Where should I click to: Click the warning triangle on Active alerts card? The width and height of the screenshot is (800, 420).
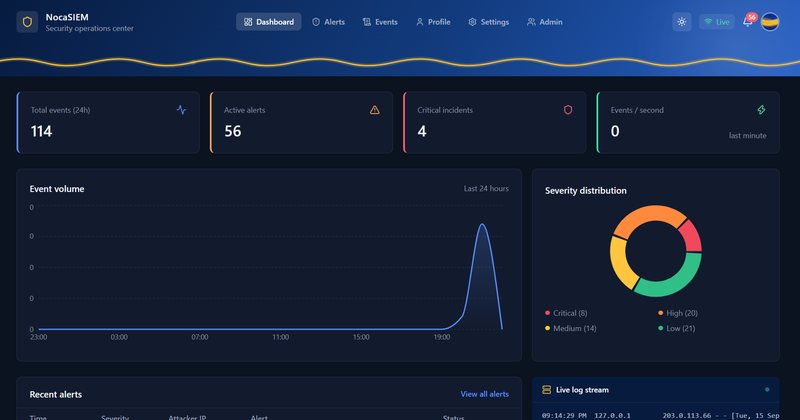[x=374, y=110]
